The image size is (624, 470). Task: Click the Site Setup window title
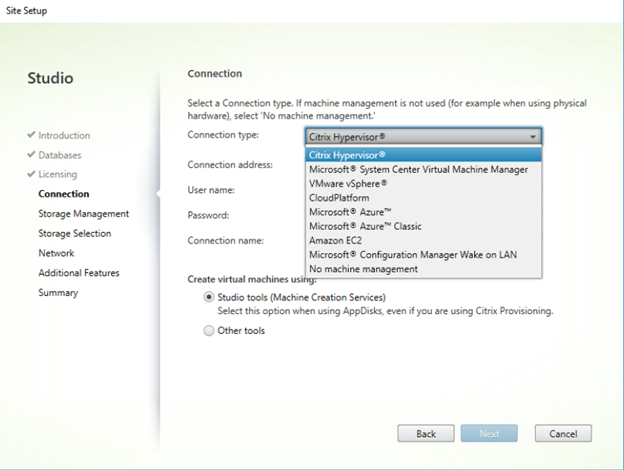click(26, 11)
